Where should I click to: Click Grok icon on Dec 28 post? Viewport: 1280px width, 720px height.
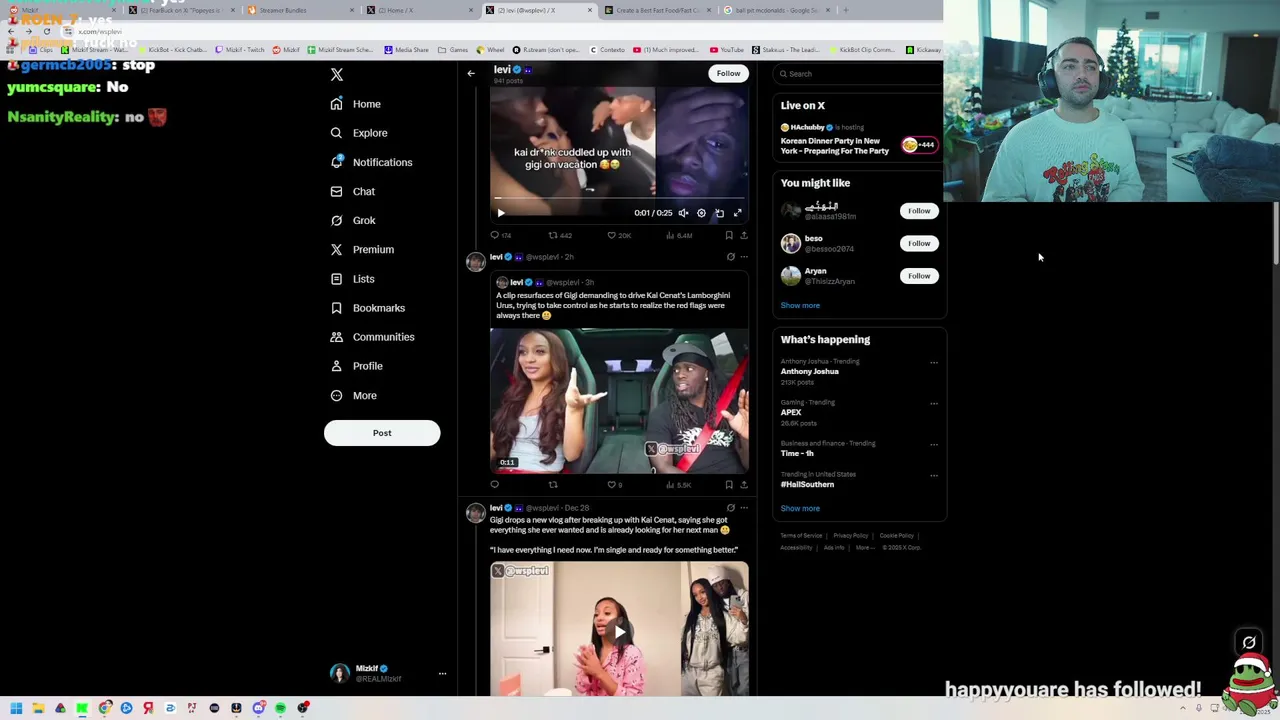point(730,508)
